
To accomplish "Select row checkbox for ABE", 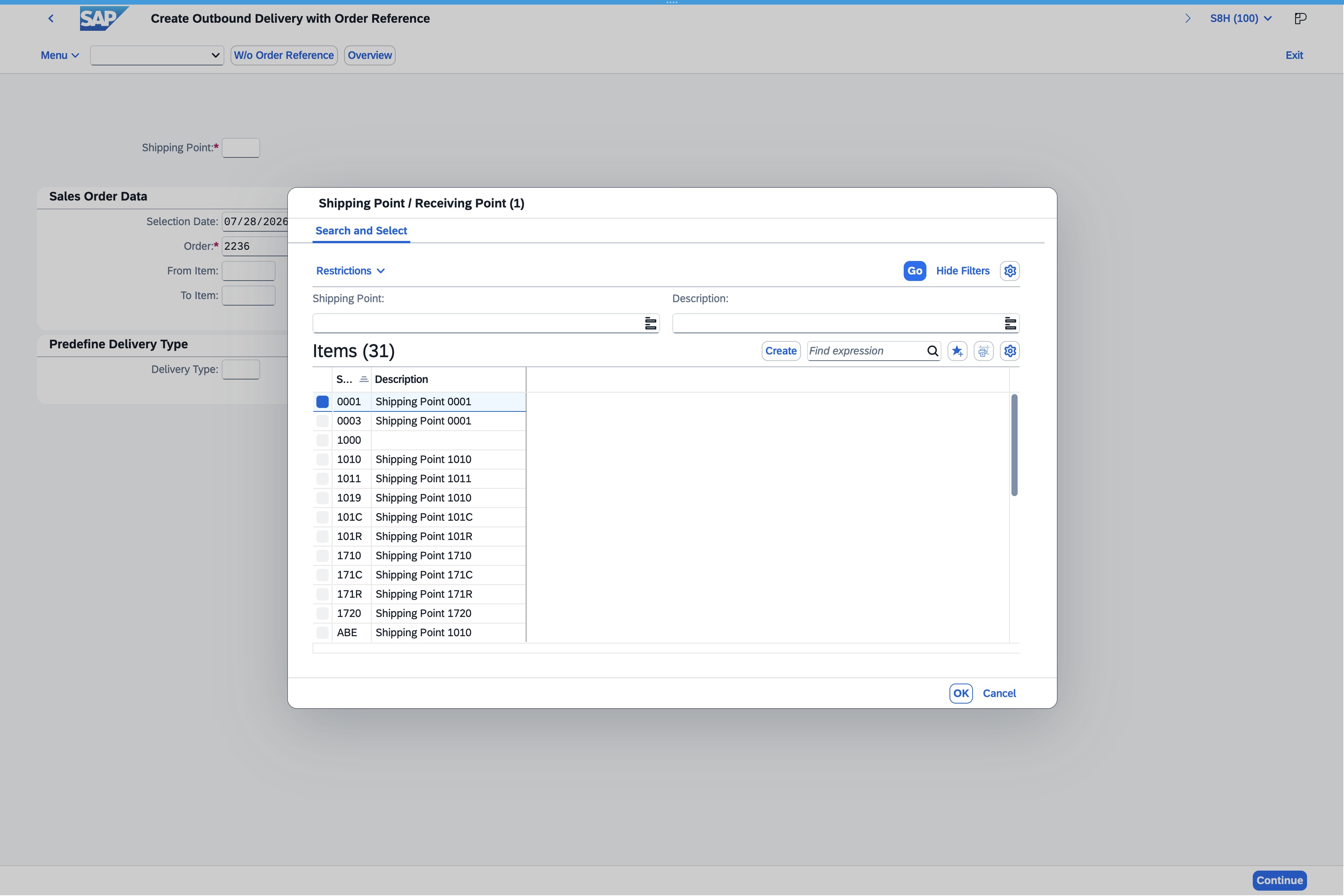I will 322,633.
